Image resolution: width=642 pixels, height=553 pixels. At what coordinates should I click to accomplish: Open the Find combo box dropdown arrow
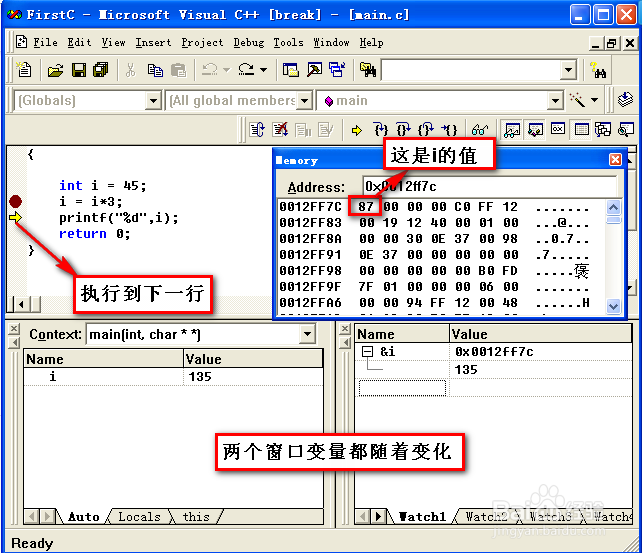click(568, 70)
